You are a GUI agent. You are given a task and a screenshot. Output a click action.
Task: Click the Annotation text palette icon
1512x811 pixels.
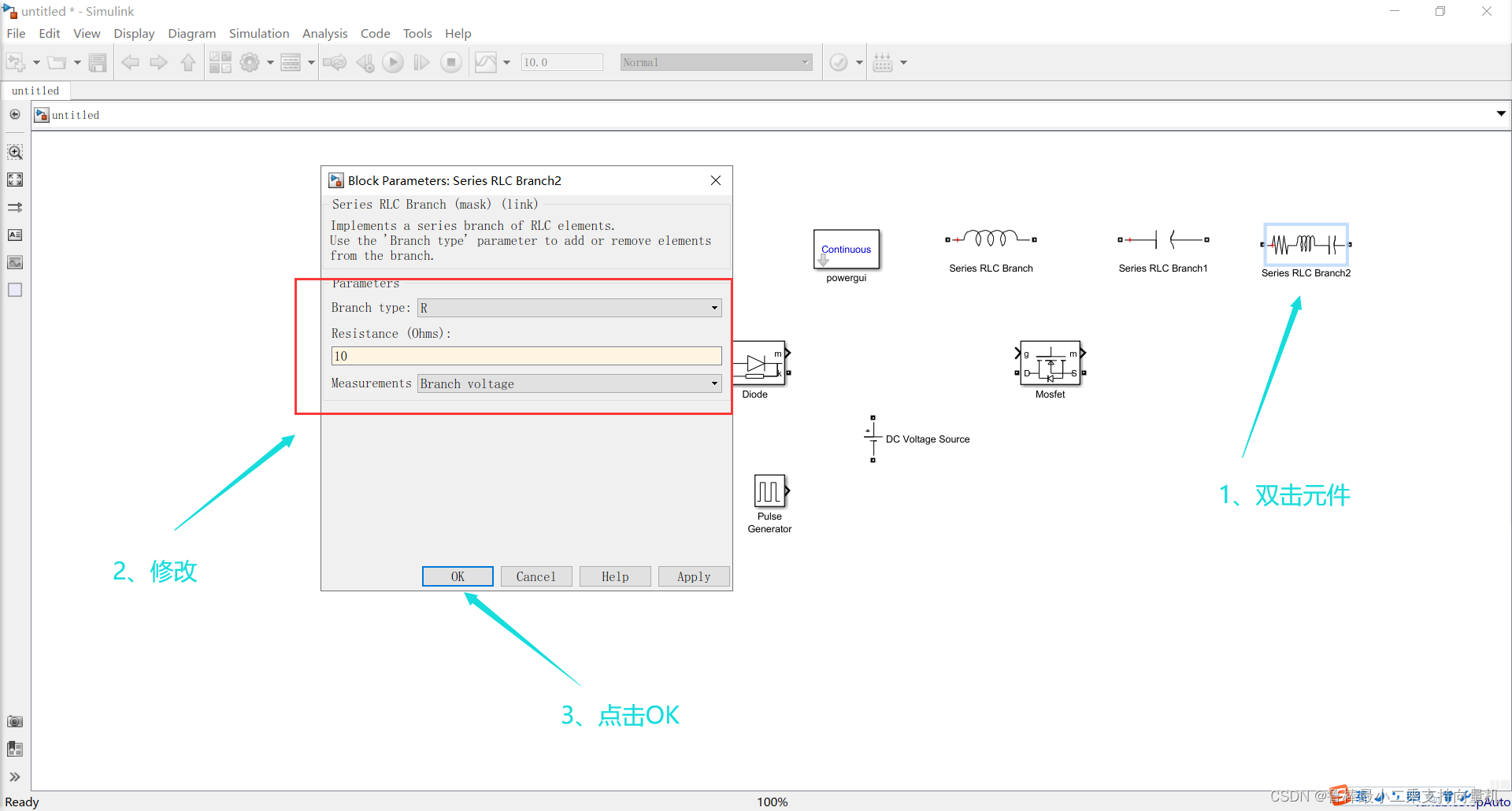pos(15,235)
